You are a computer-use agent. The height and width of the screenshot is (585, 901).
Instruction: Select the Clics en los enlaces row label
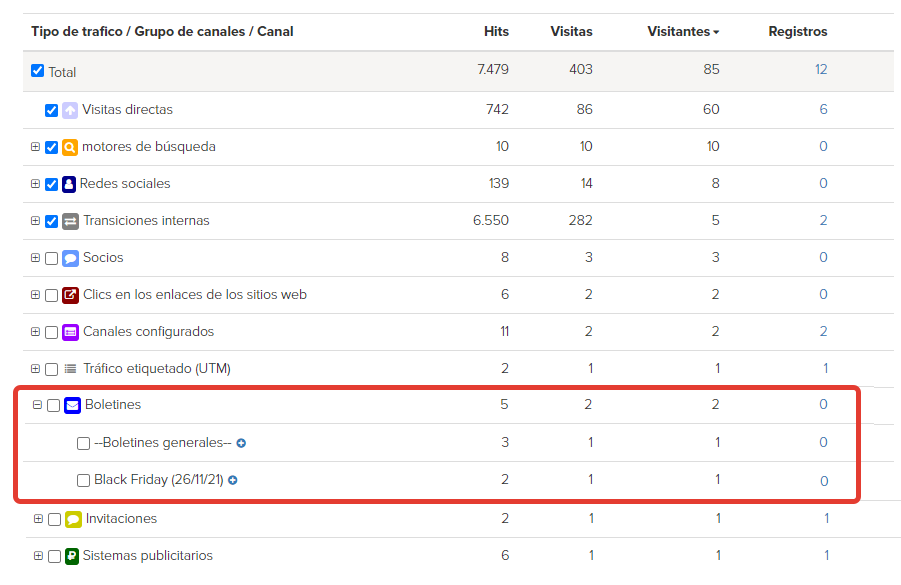(x=195, y=295)
